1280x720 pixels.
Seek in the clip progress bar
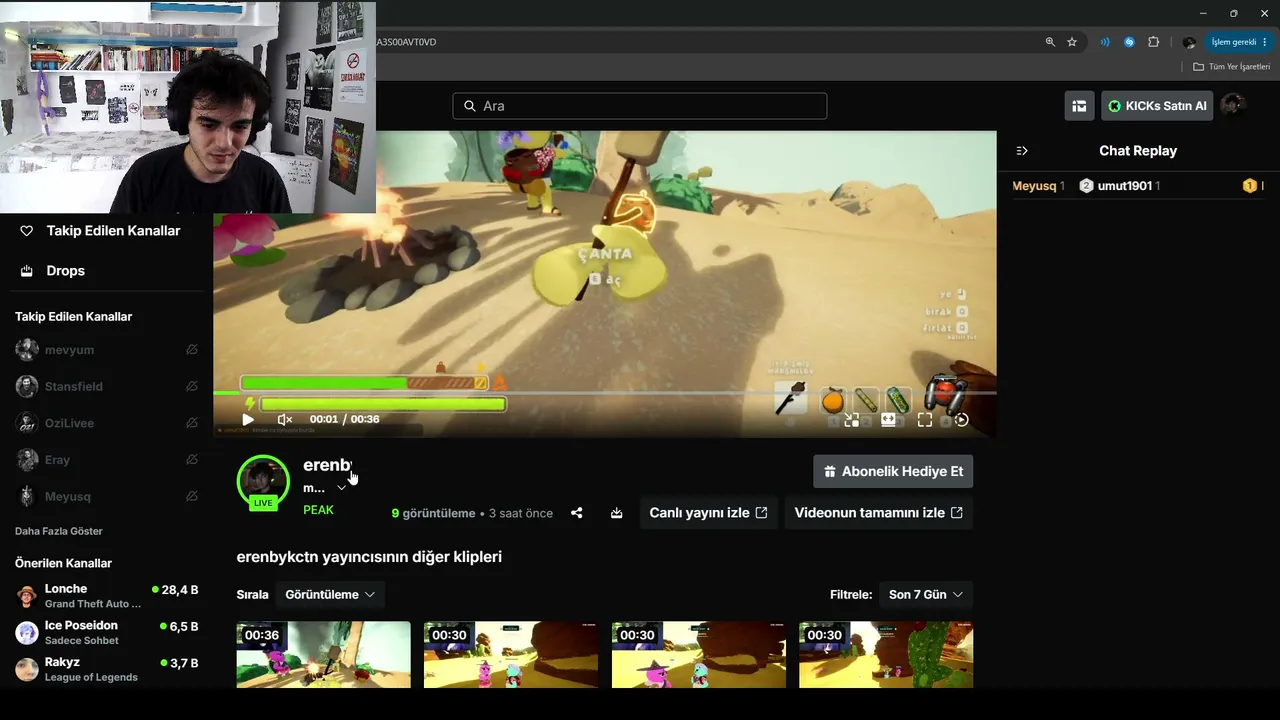pos(605,393)
